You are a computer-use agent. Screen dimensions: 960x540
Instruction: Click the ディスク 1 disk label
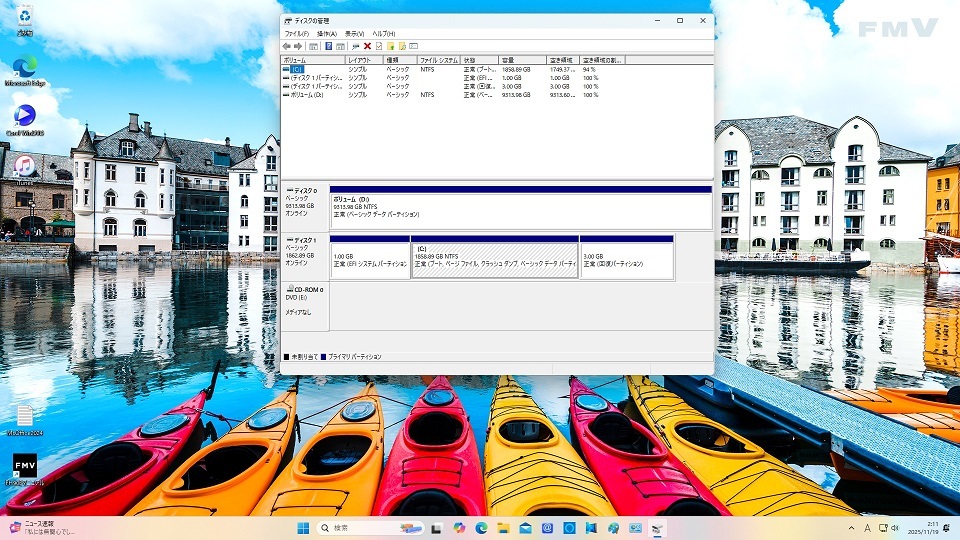coord(305,241)
